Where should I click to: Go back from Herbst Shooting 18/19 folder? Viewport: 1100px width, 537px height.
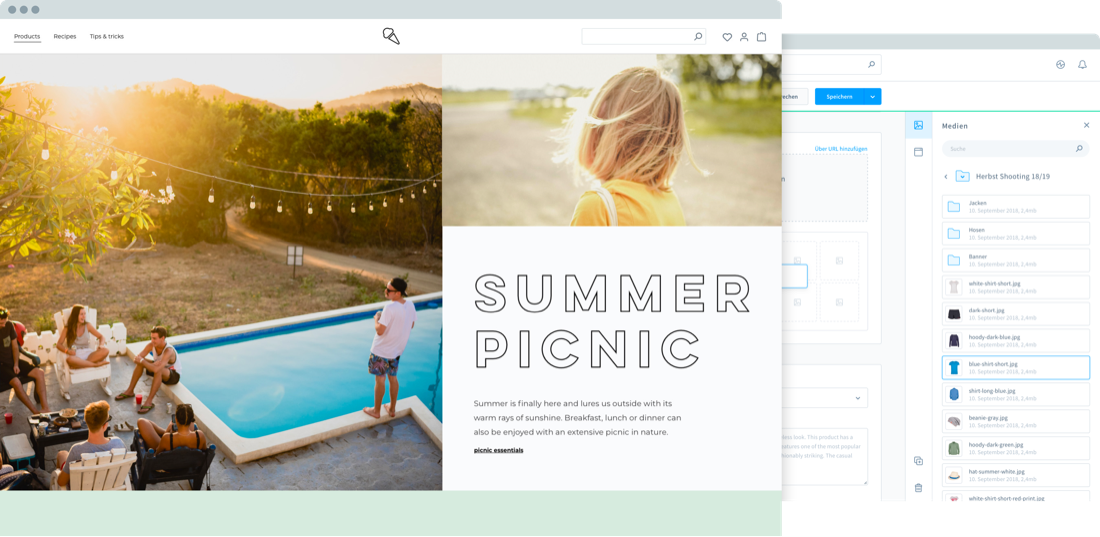point(946,176)
